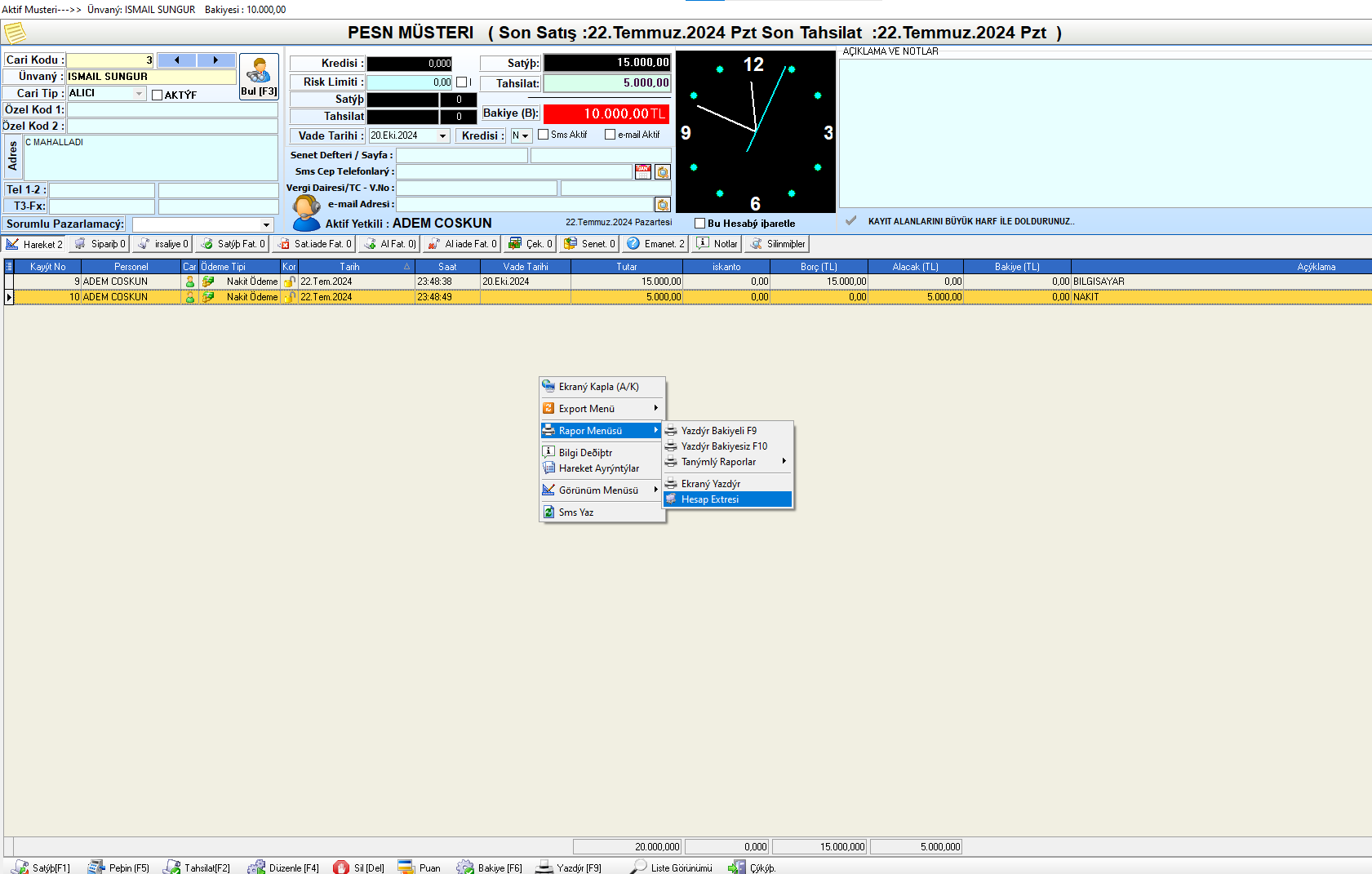Click the Sil [Del] delete icon

pyautogui.click(x=341, y=867)
